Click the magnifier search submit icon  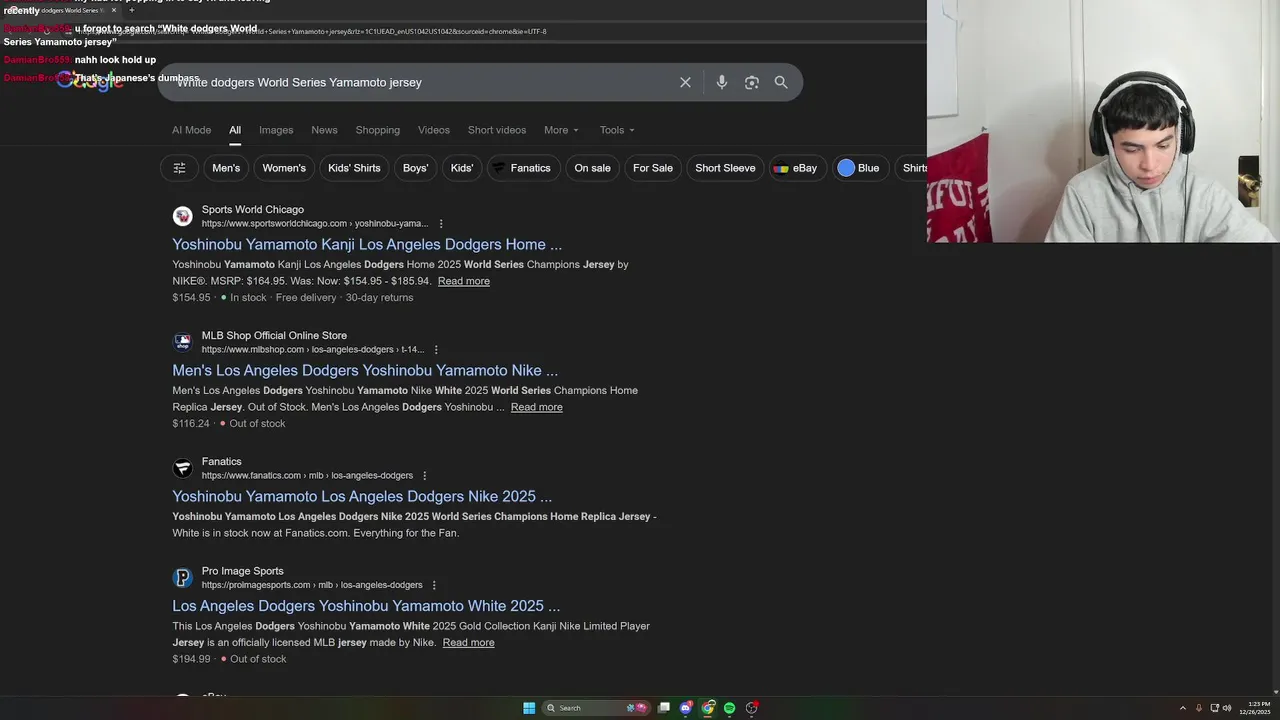point(781,82)
